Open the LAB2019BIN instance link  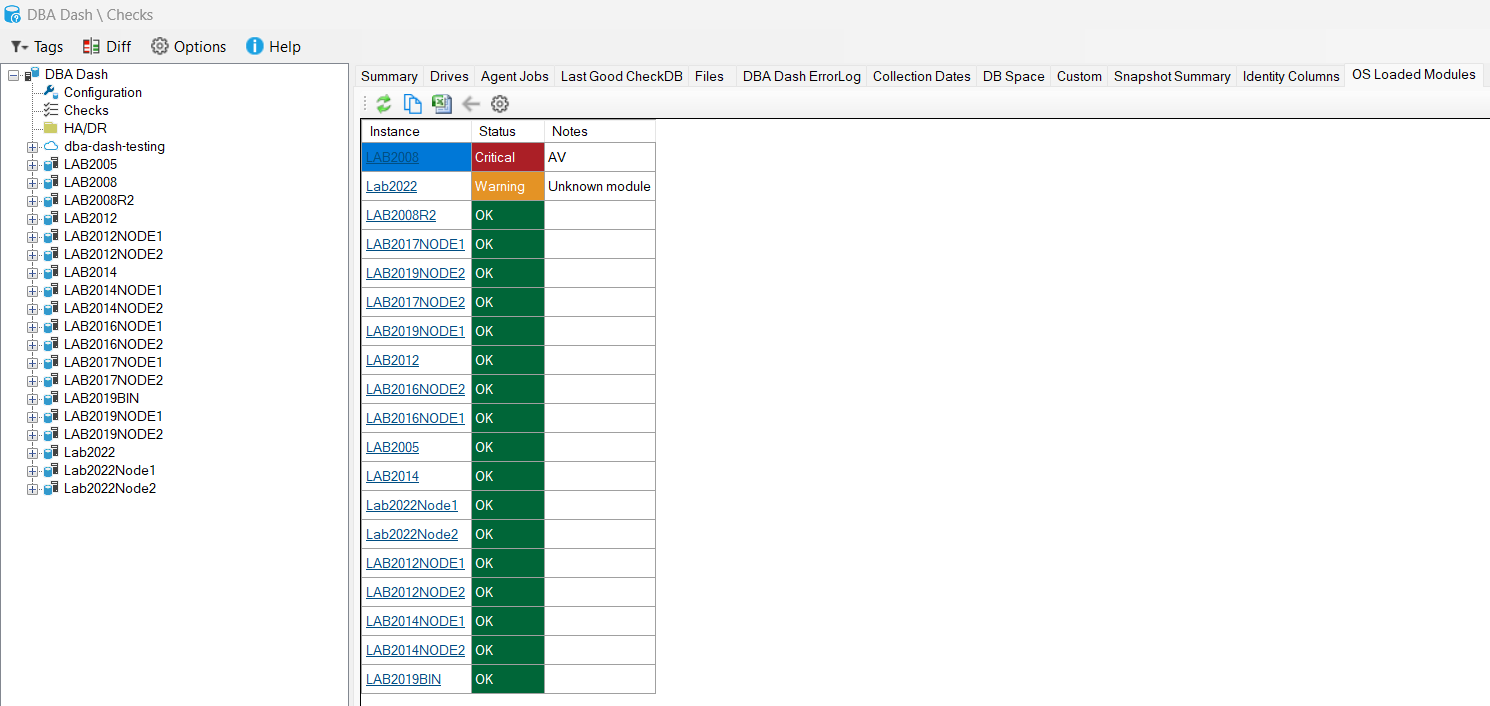tap(403, 680)
